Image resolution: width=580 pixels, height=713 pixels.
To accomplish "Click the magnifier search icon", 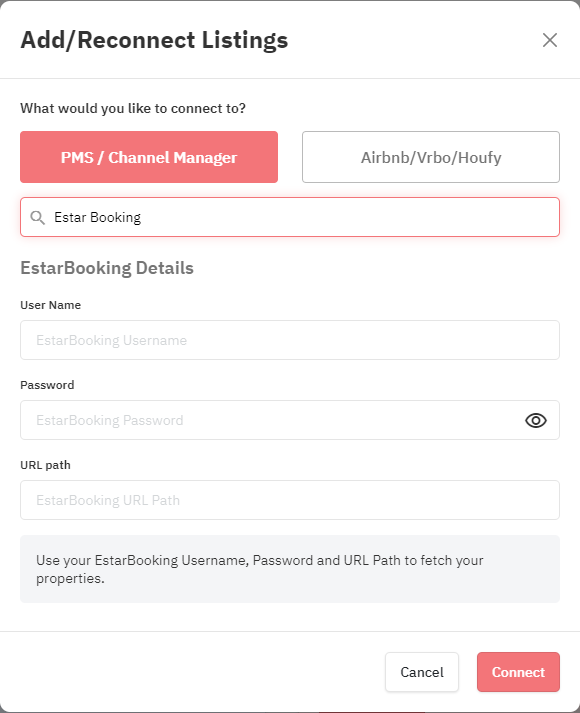I will point(37,217).
